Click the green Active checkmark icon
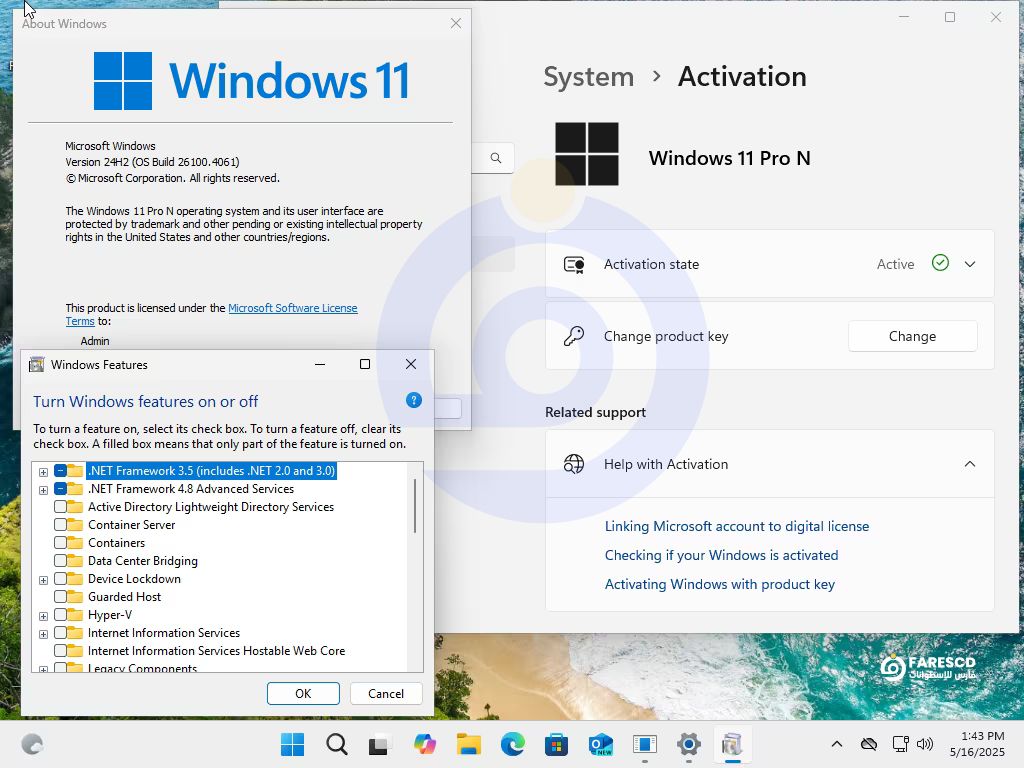This screenshot has height=768, width=1024. coord(940,263)
